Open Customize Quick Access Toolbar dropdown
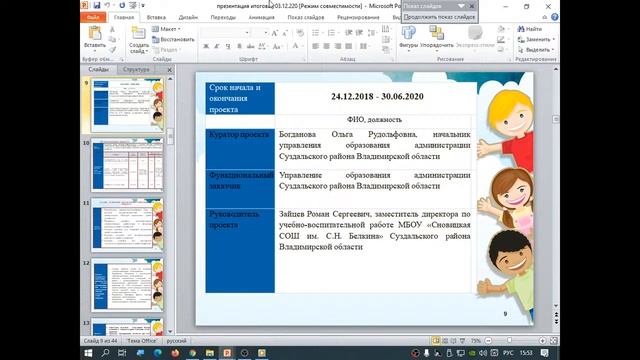This screenshot has height=360, width=640. point(143,6)
